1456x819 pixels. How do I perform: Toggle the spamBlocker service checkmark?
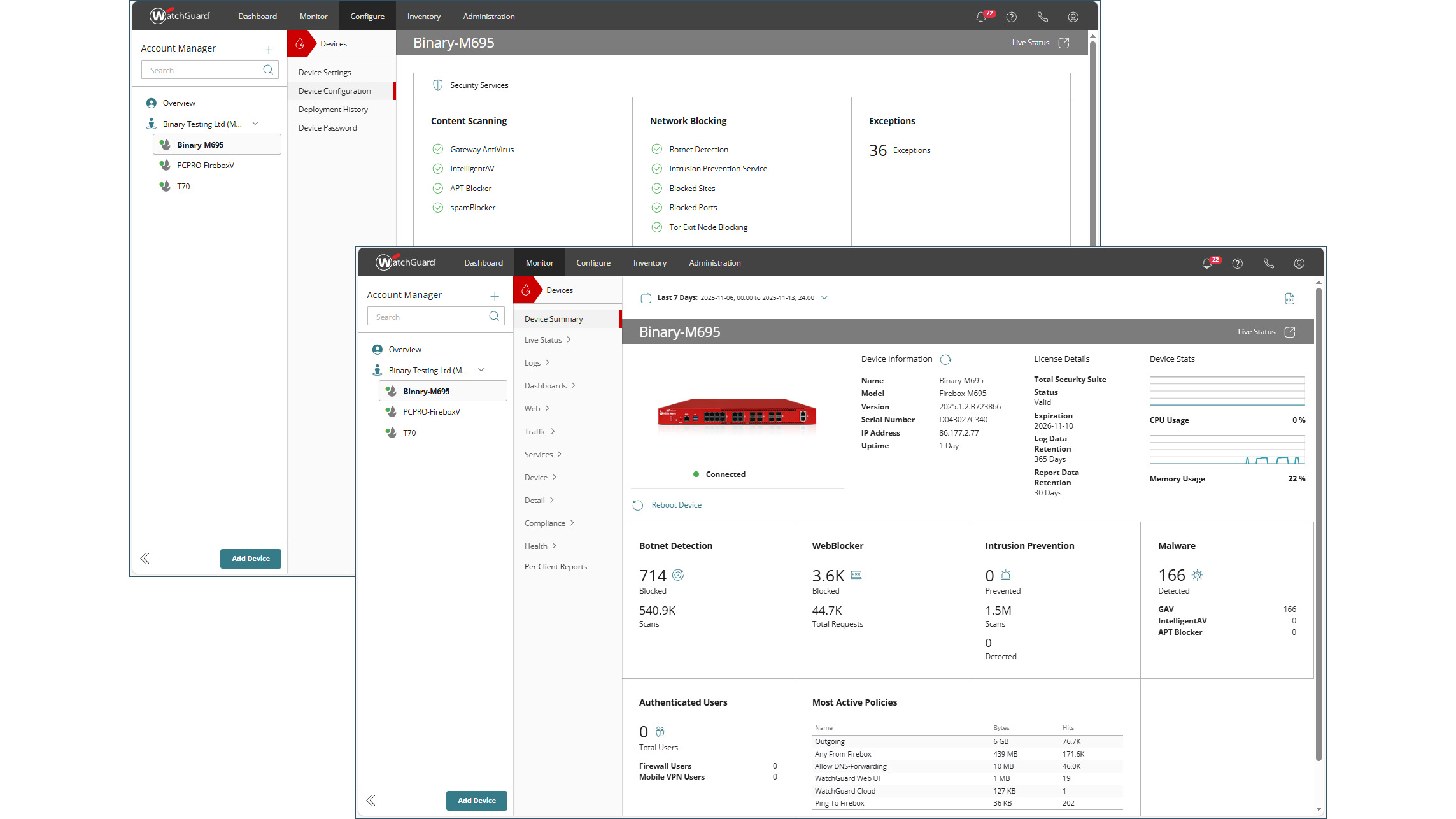pyautogui.click(x=438, y=207)
